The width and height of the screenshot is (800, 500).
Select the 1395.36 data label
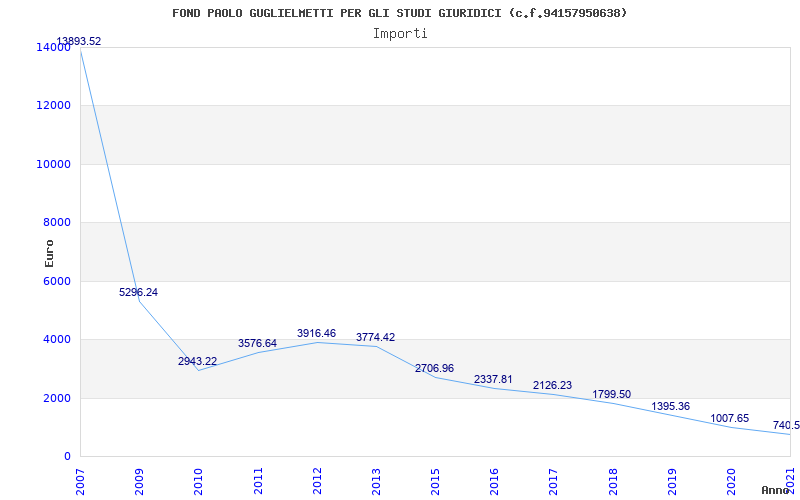pyautogui.click(x=671, y=407)
